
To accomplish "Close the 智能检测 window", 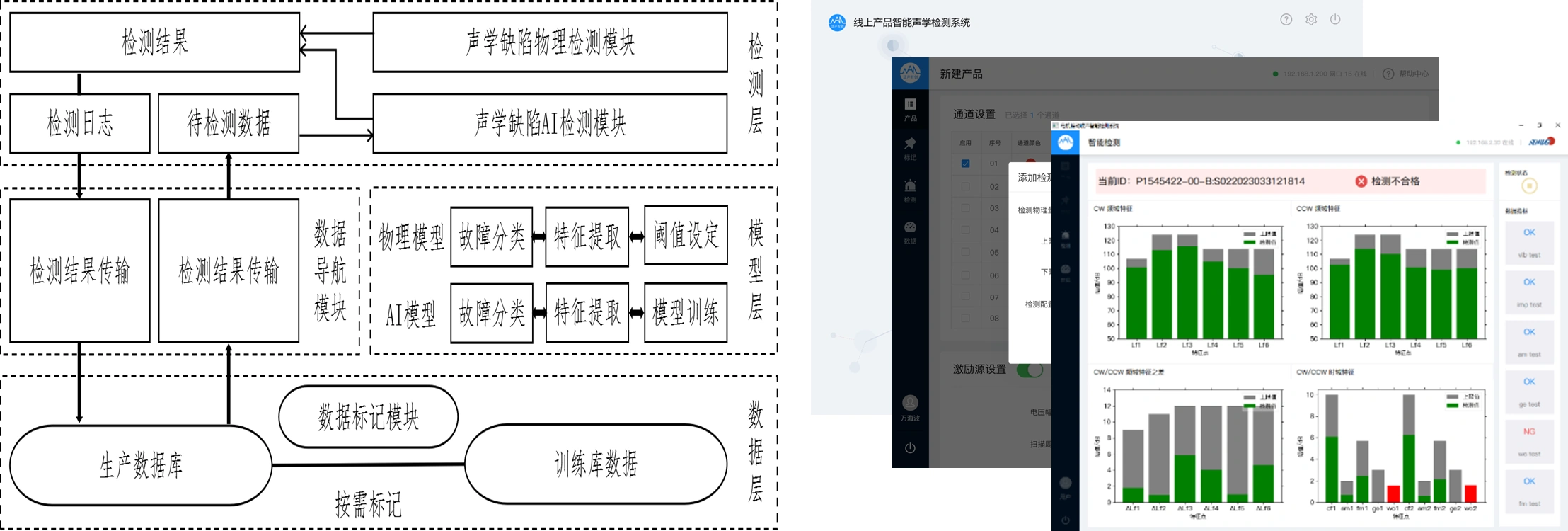I will pyautogui.click(x=1557, y=125).
